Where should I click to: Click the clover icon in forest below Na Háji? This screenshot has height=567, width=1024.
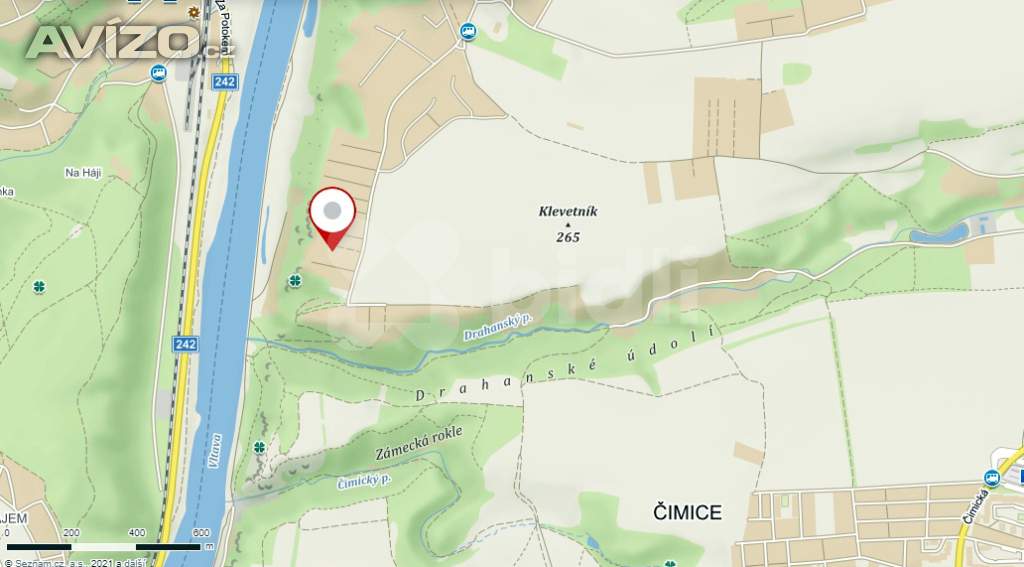[39, 286]
